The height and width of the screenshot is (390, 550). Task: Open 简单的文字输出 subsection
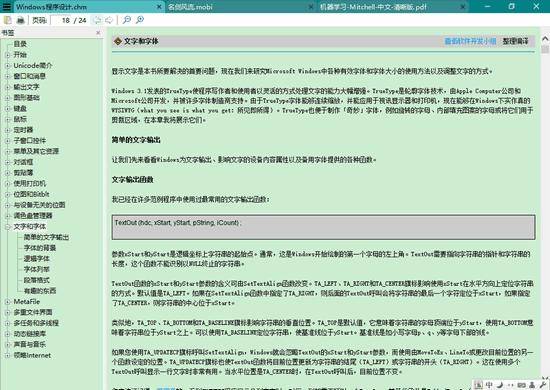[x=46, y=237]
